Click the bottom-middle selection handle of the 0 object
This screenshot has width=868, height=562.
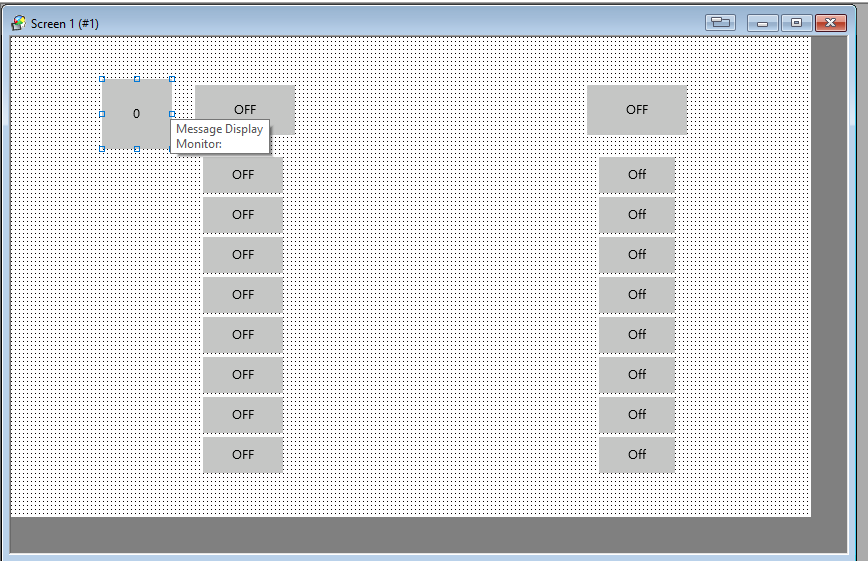(137, 149)
